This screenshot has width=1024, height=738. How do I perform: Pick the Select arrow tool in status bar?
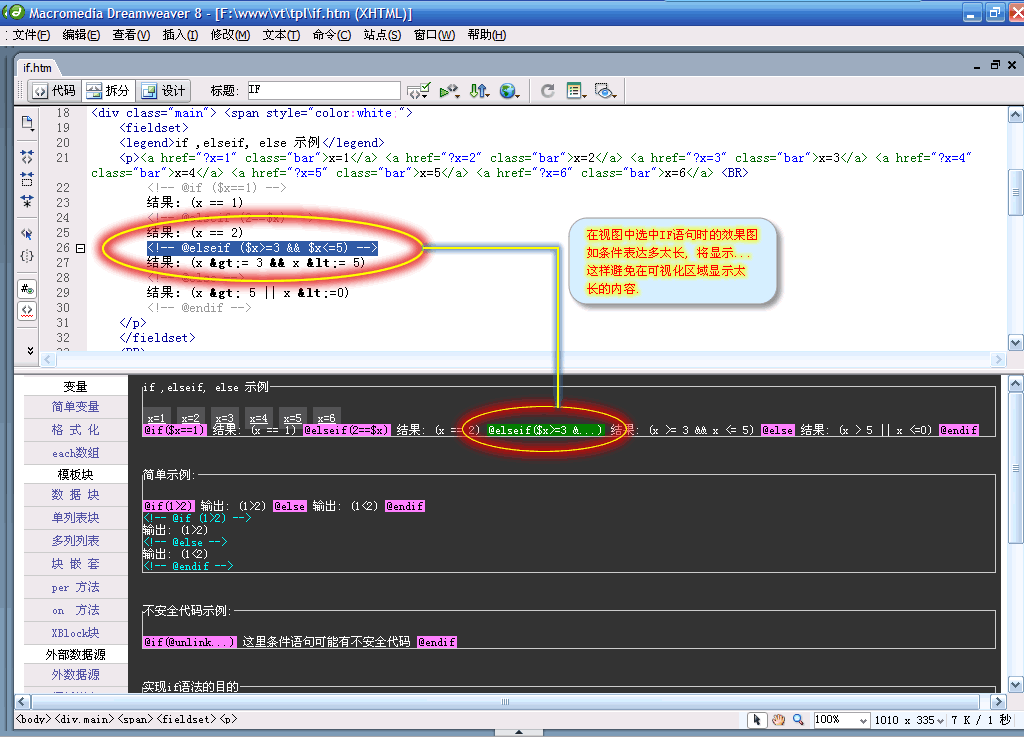[757, 720]
